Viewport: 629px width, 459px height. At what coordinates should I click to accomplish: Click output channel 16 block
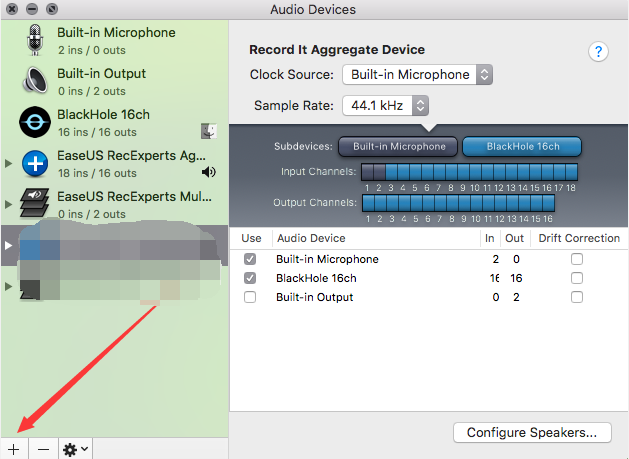coord(548,203)
